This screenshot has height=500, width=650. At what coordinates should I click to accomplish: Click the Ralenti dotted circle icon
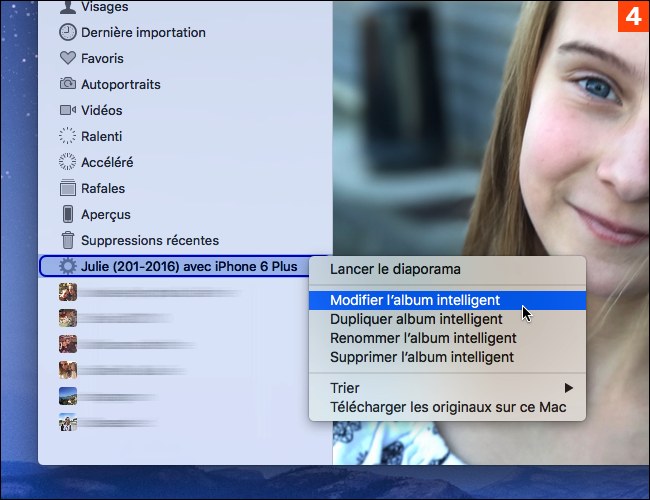[x=68, y=136]
